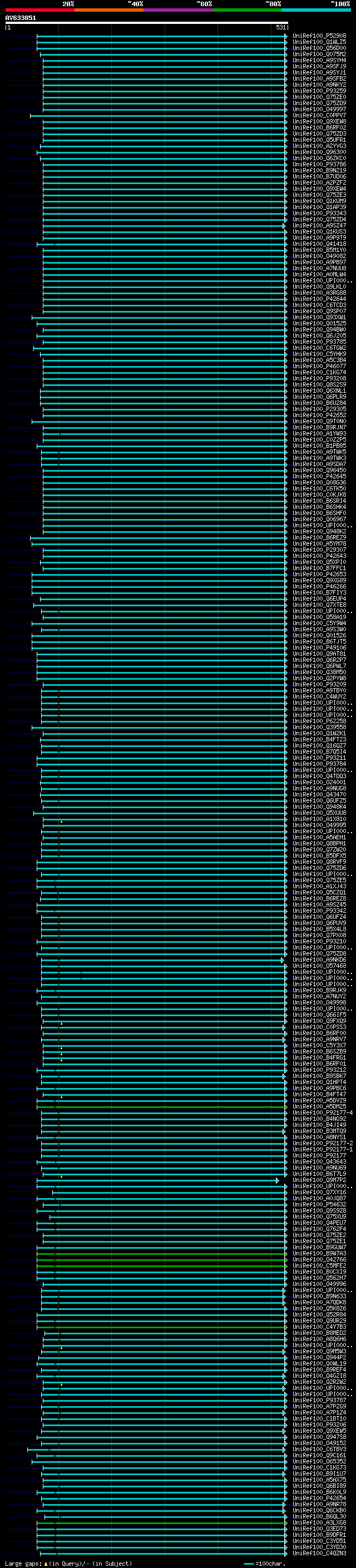Click the green ~80% identity legend segment
The width and height of the screenshot is (356, 1568).
247,10
